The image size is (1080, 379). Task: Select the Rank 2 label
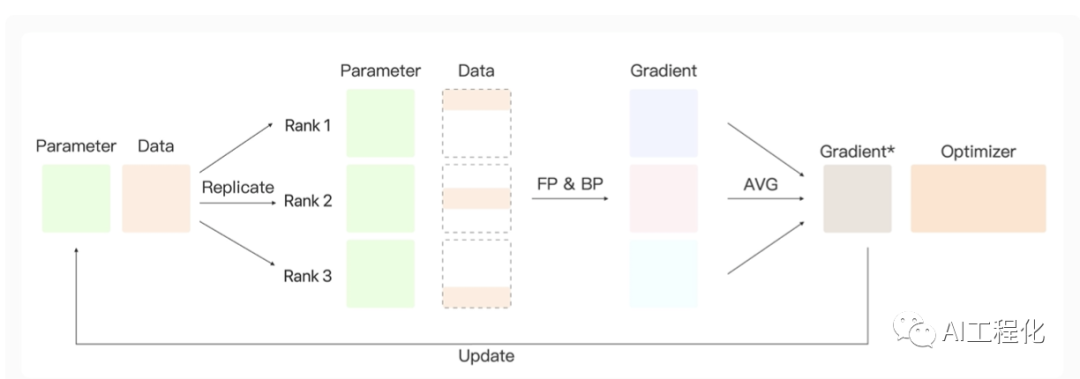tap(308, 201)
